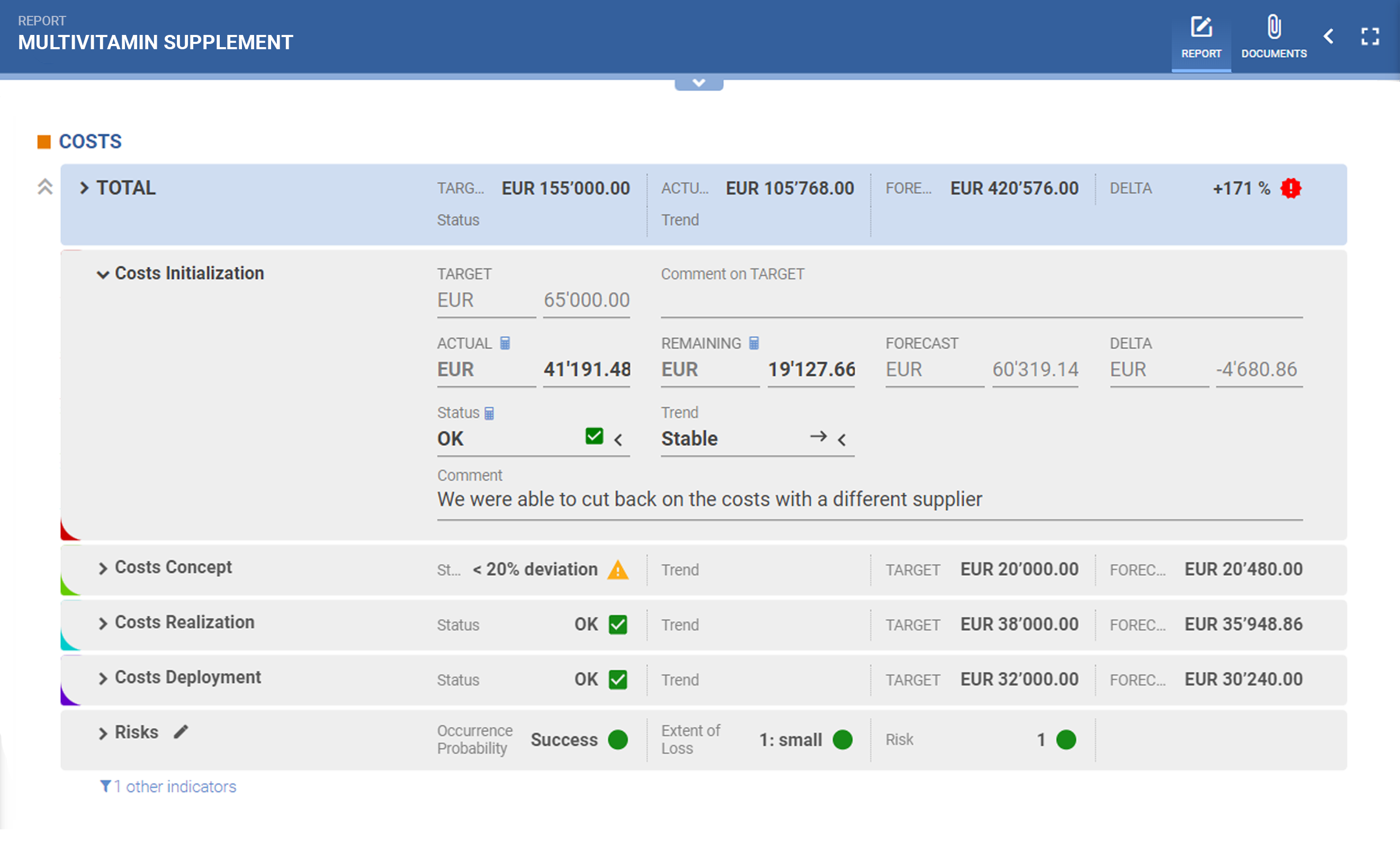Edit the comment about different supplier

(869, 500)
